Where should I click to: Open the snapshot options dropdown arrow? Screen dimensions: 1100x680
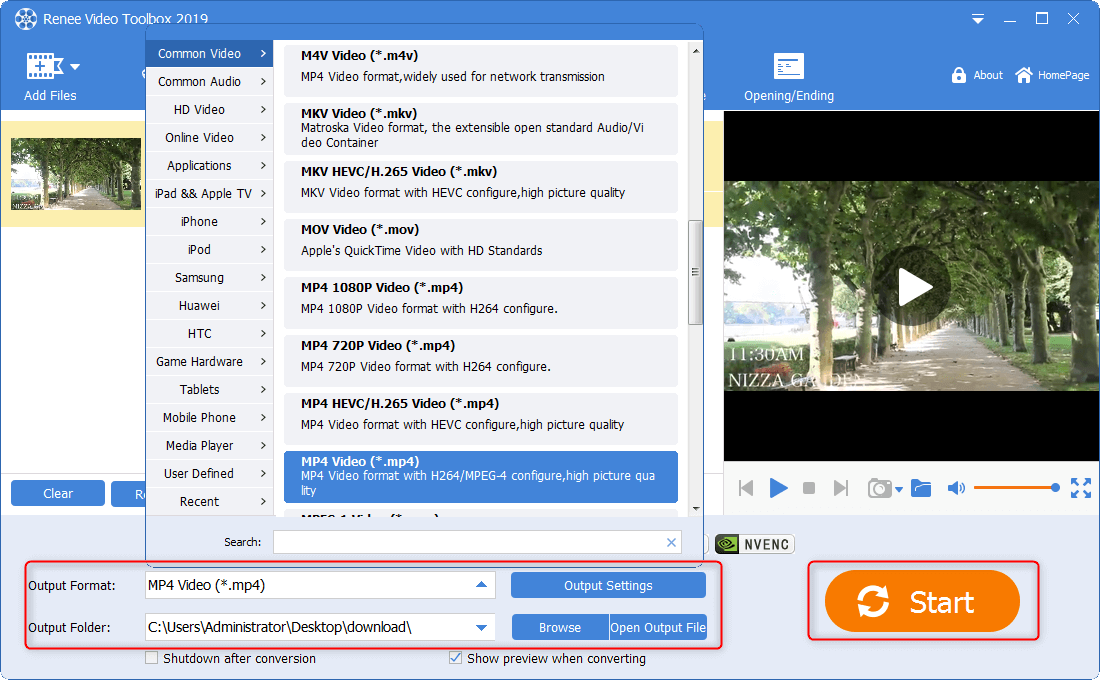pos(899,490)
